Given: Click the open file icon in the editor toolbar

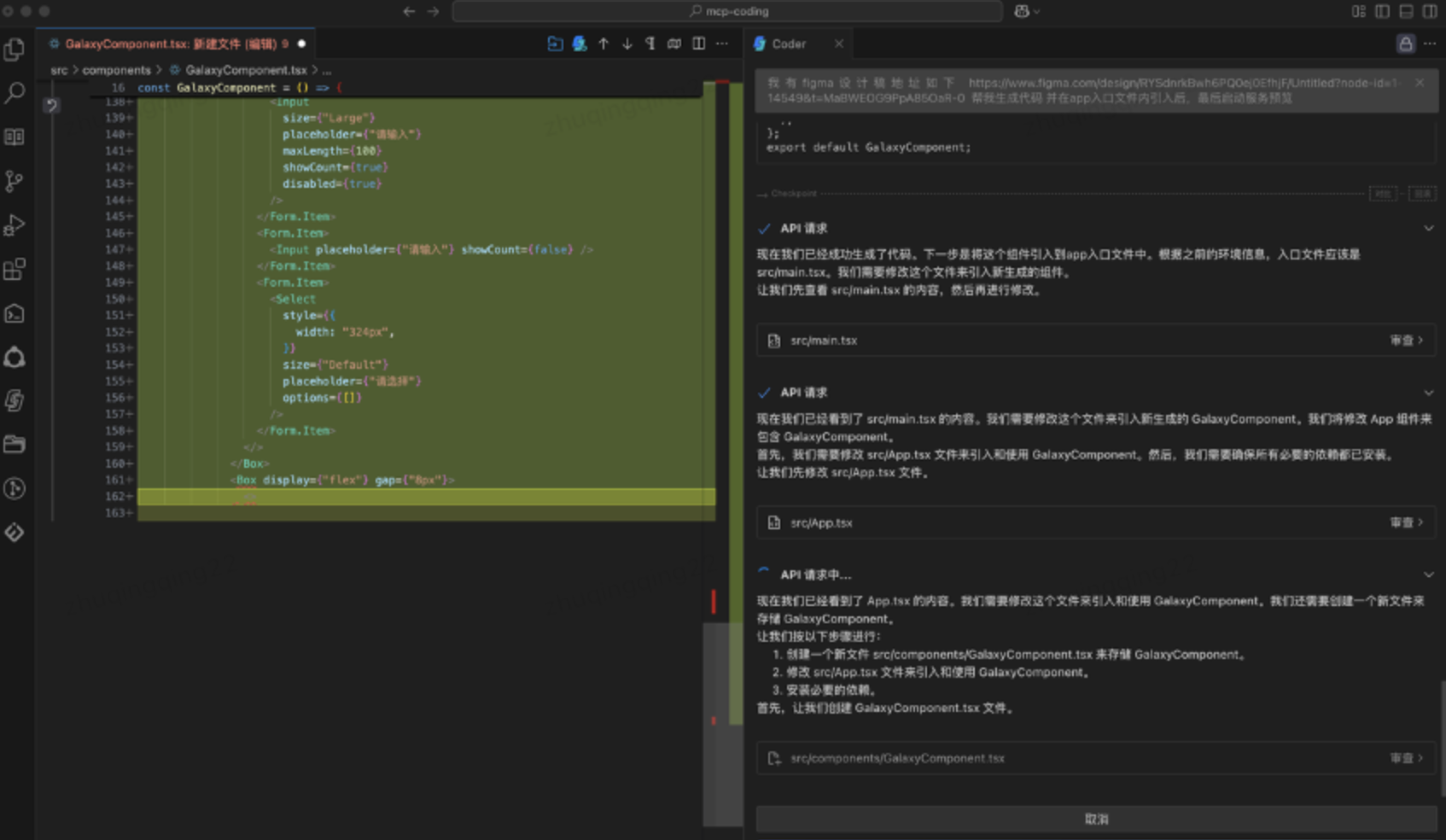Looking at the screenshot, I should (x=555, y=44).
